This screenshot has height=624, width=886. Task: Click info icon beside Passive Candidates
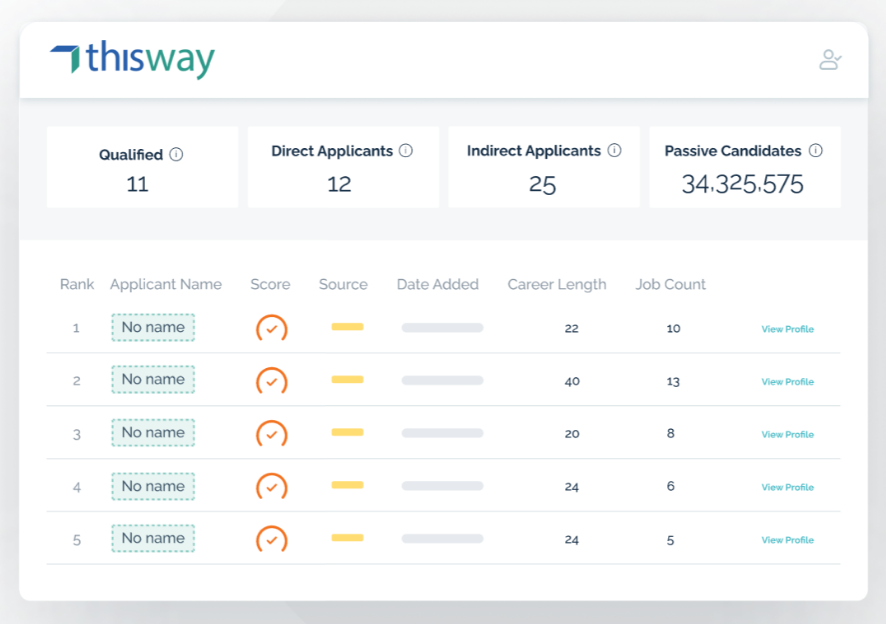[x=815, y=151]
